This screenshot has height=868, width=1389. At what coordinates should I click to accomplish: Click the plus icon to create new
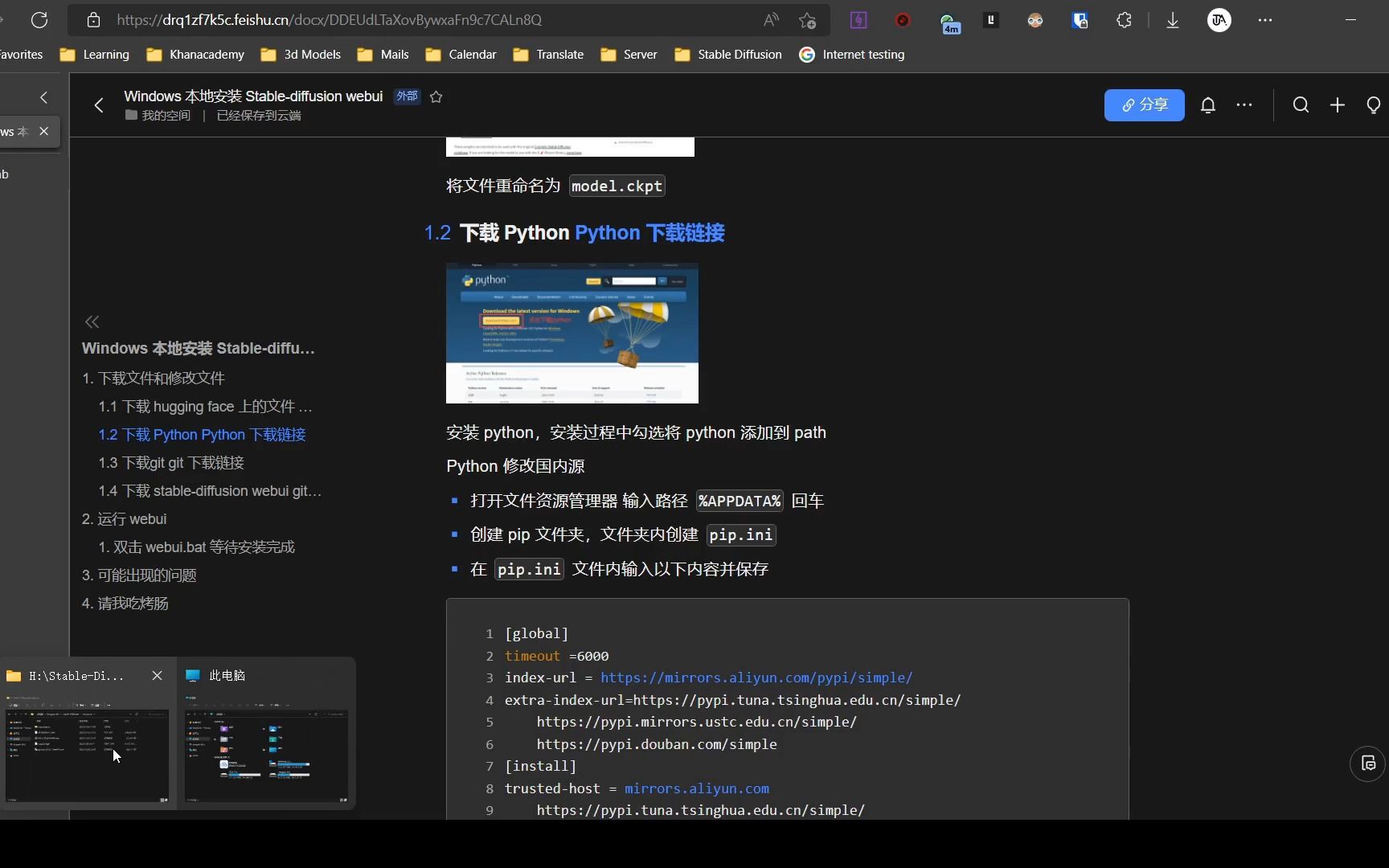[x=1338, y=105]
